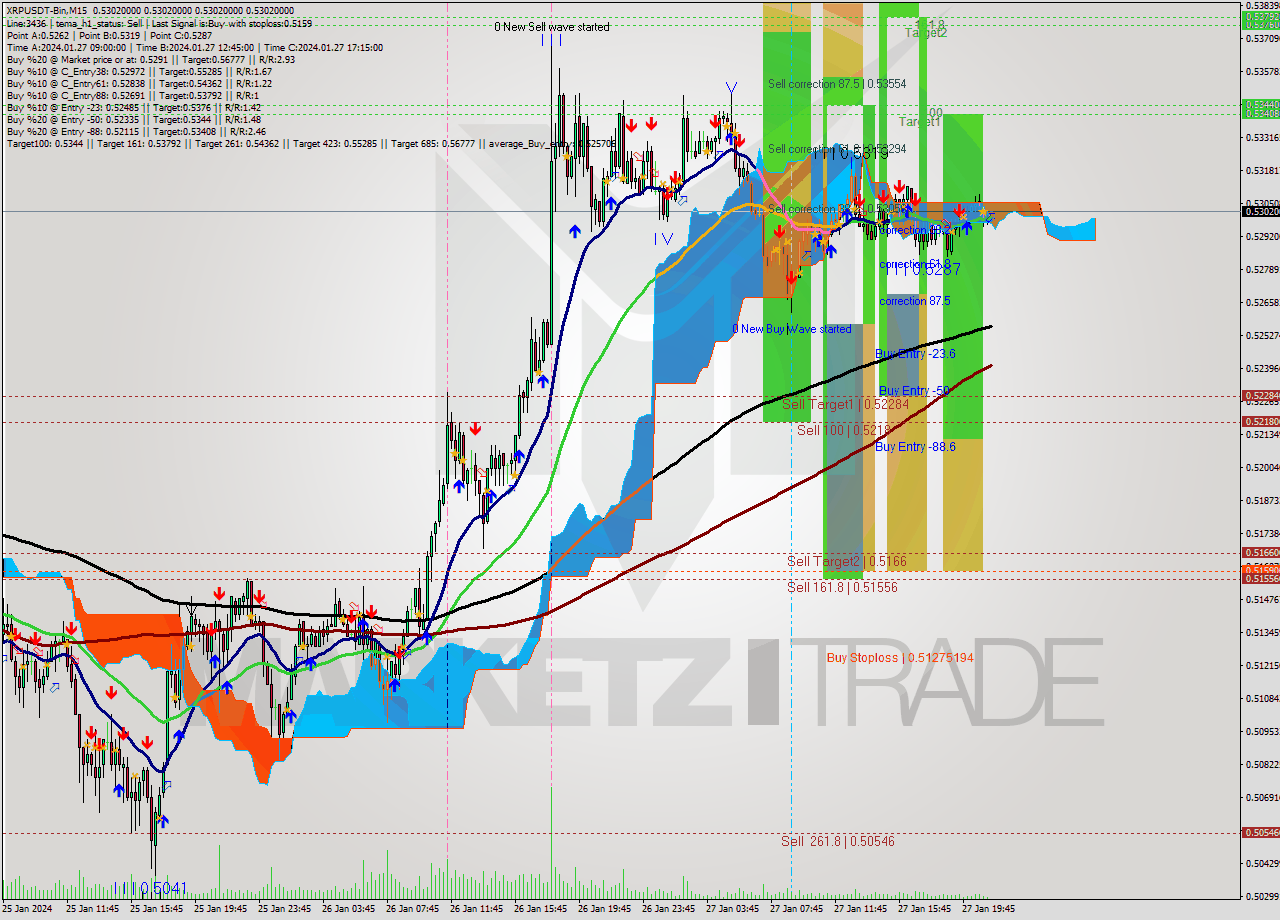Click the 'Buy Entry -88.6' label
The width and height of the screenshot is (1280, 920).
pos(915,446)
